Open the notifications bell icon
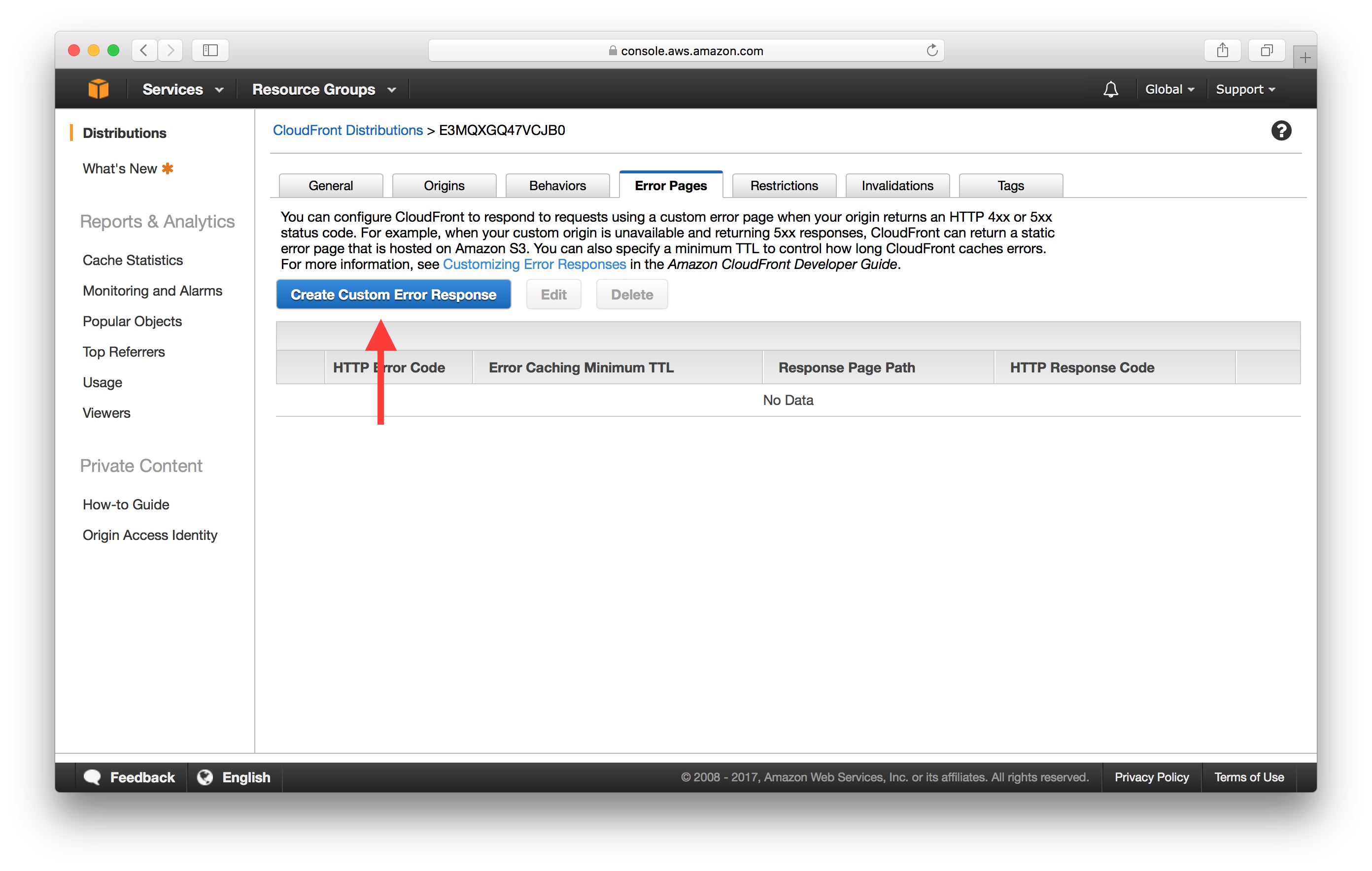The image size is (1372, 871). coord(1110,90)
